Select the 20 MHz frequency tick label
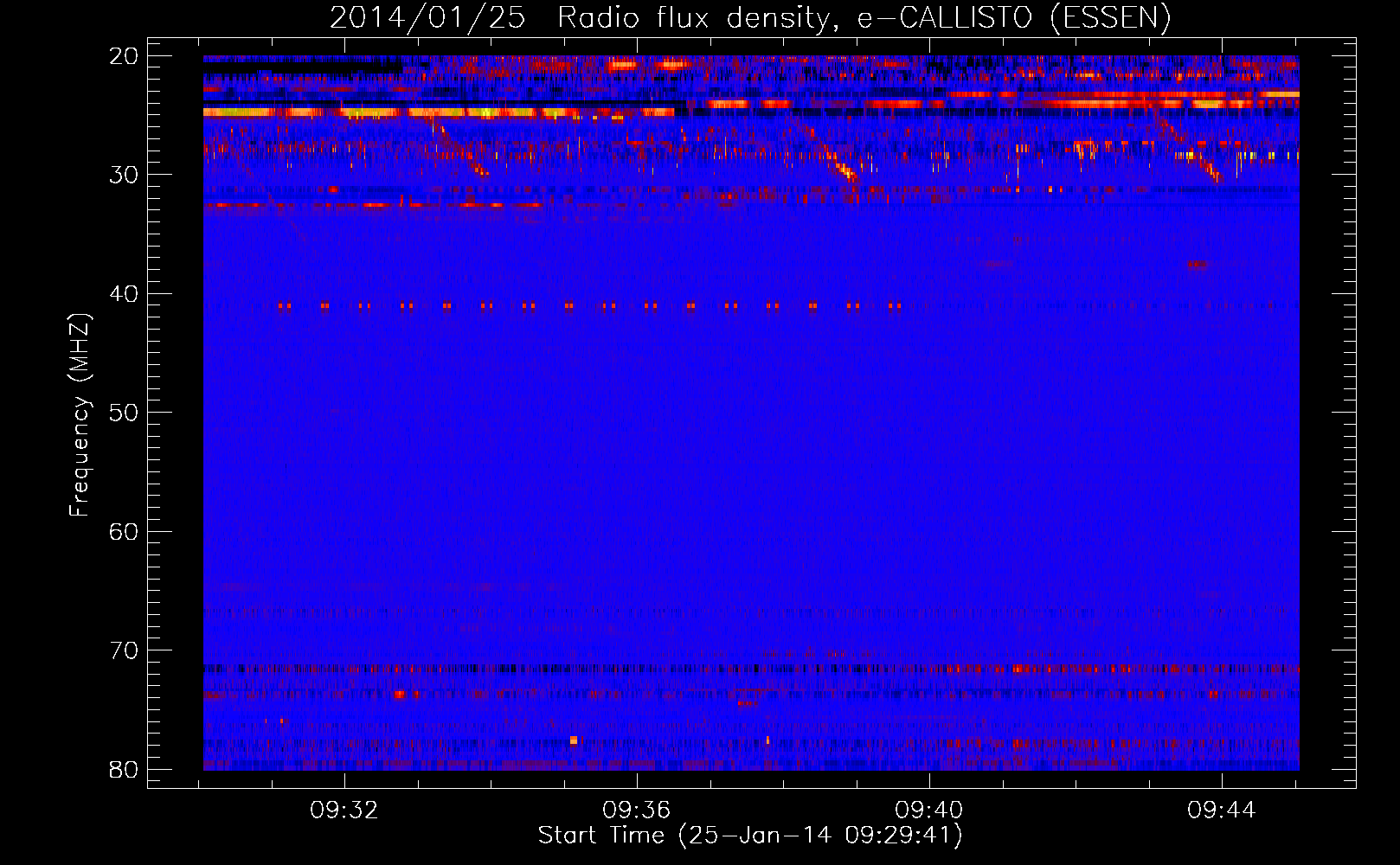1400x865 pixels. tap(124, 56)
